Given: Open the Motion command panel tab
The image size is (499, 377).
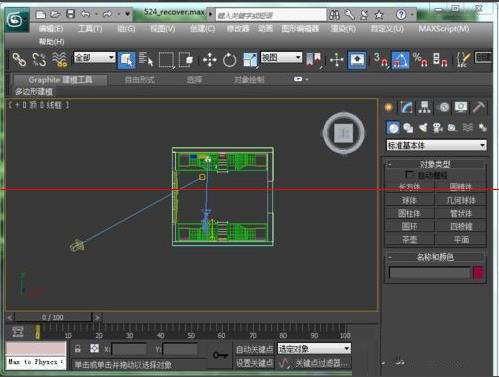Looking at the screenshot, I should click(x=444, y=107).
